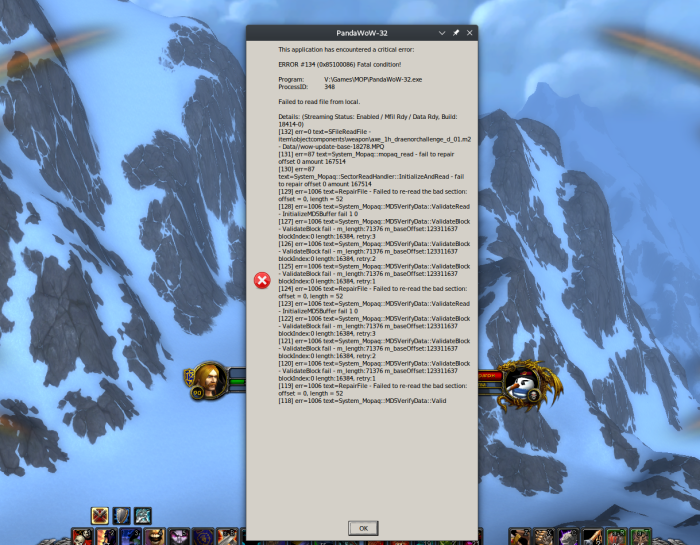Click the second stance icon above action bar
This screenshot has width=700, height=545.
[x=121, y=515]
